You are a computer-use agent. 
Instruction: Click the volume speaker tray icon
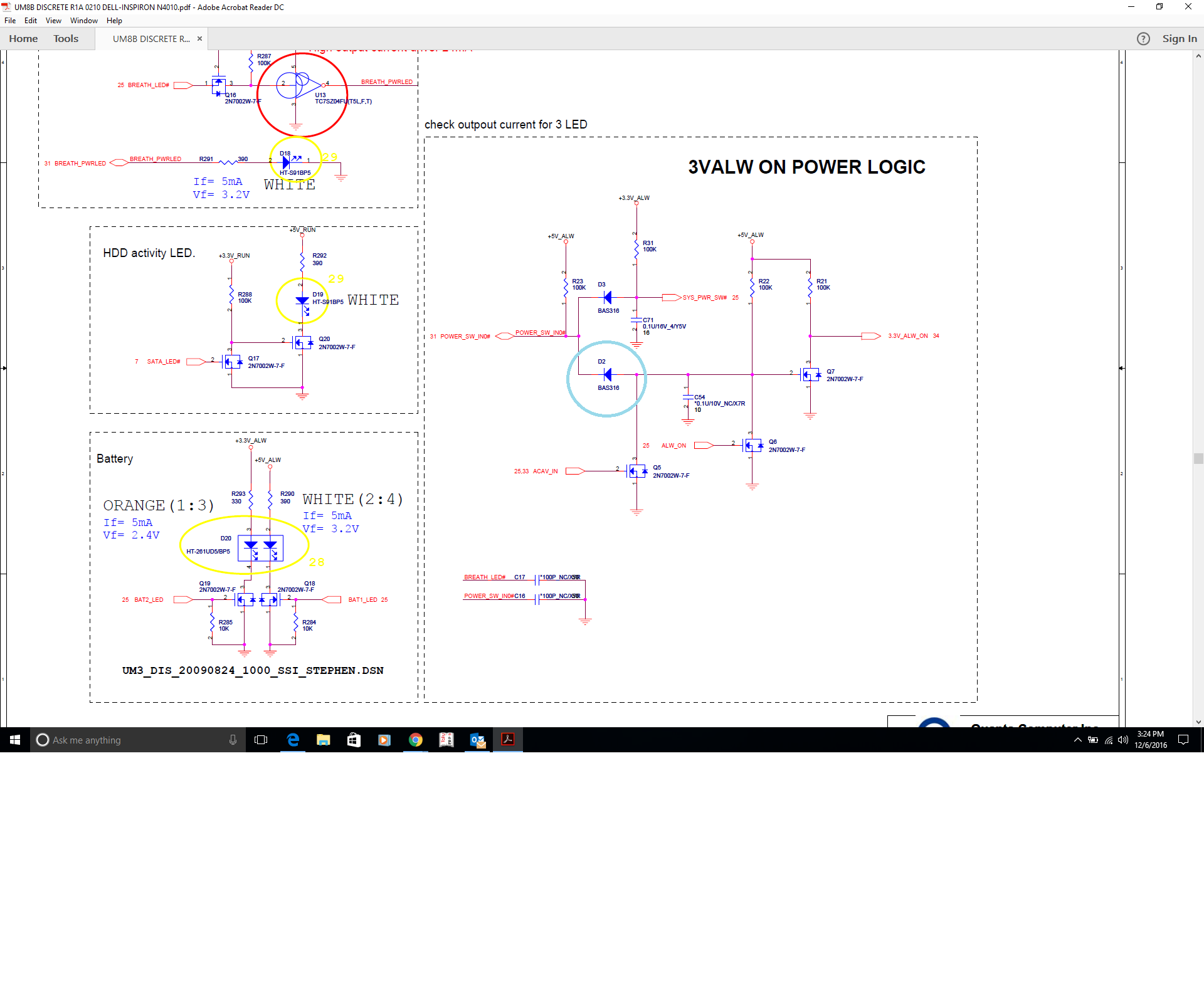(1123, 740)
